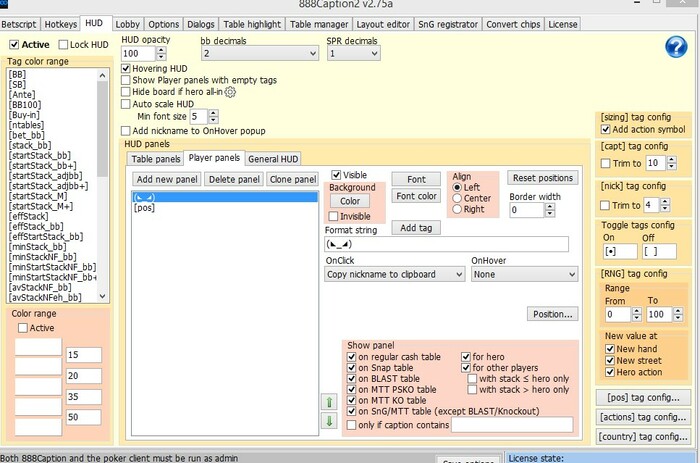Open the Hotkeys tab
The width and height of the screenshot is (700, 463).
[x=61, y=24]
